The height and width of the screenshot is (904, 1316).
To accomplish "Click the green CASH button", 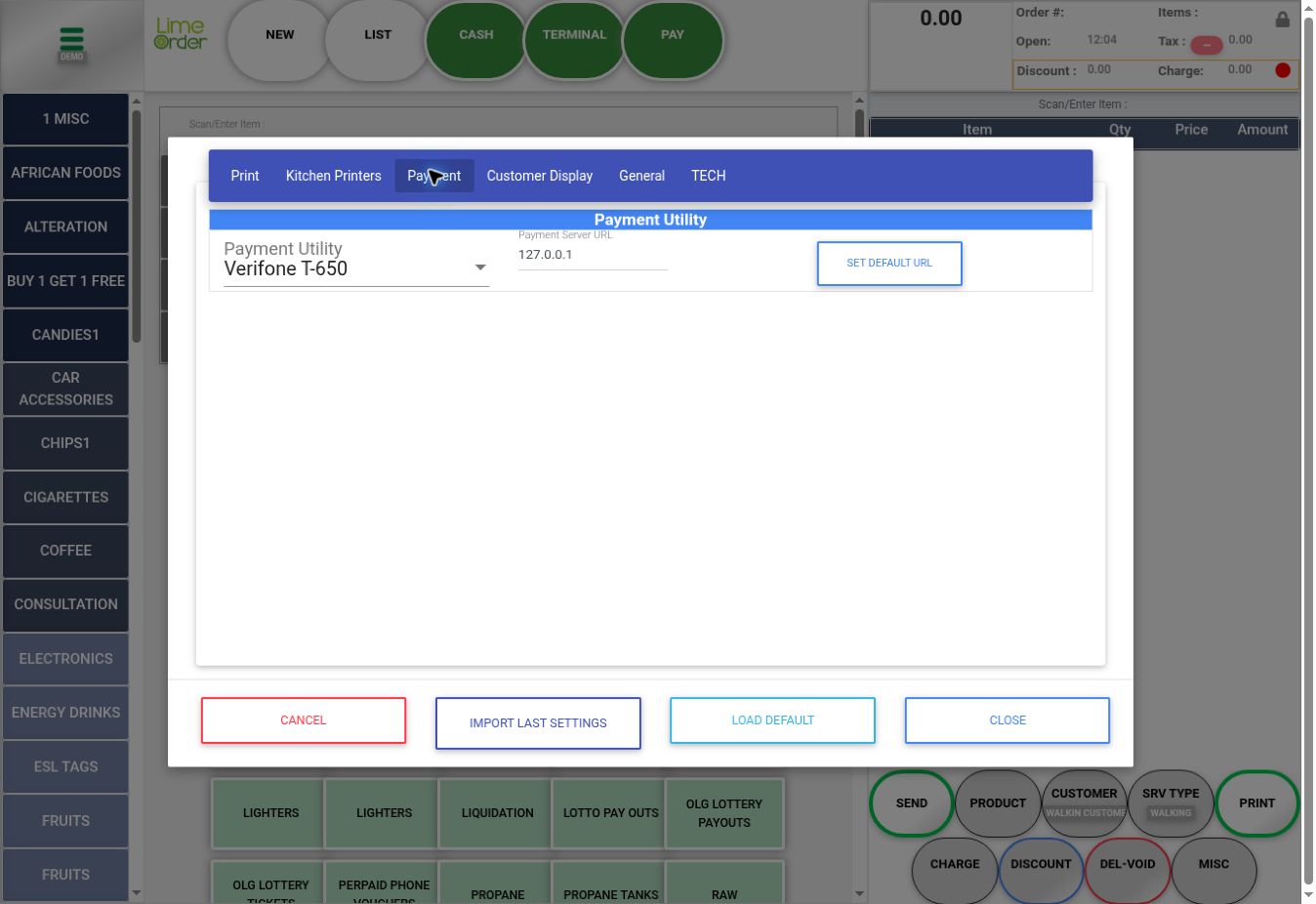I will pyautogui.click(x=476, y=40).
